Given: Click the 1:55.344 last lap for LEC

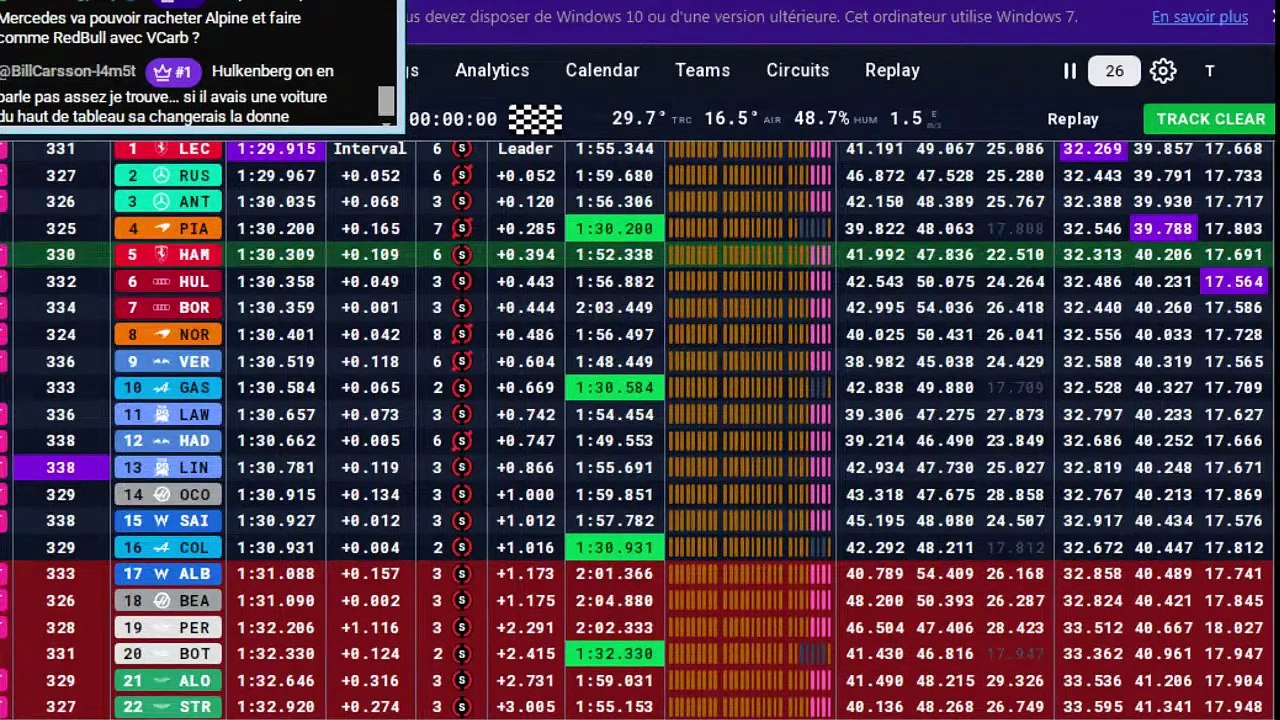Looking at the screenshot, I should click(614, 149).
